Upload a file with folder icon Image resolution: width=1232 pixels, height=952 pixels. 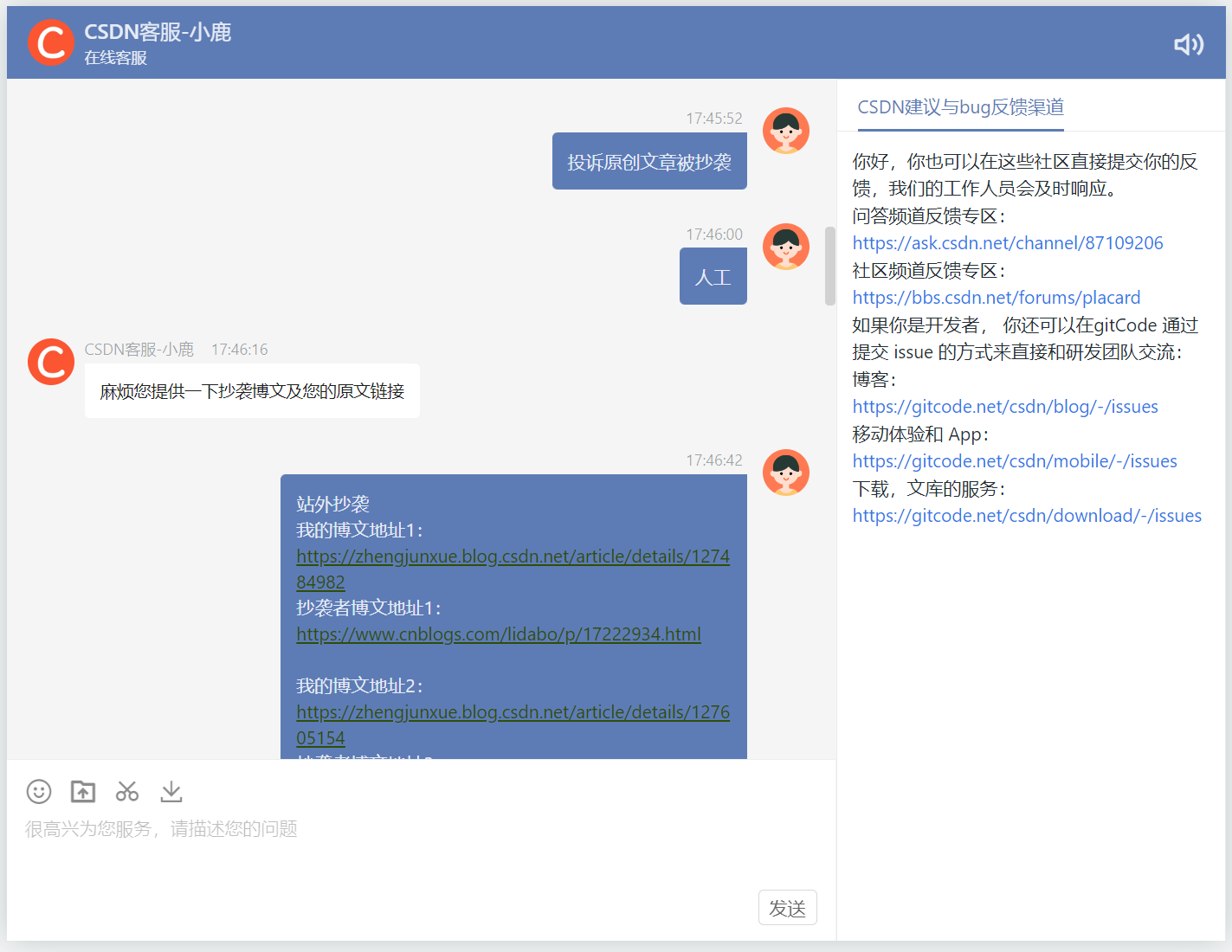tap(83, 791)
